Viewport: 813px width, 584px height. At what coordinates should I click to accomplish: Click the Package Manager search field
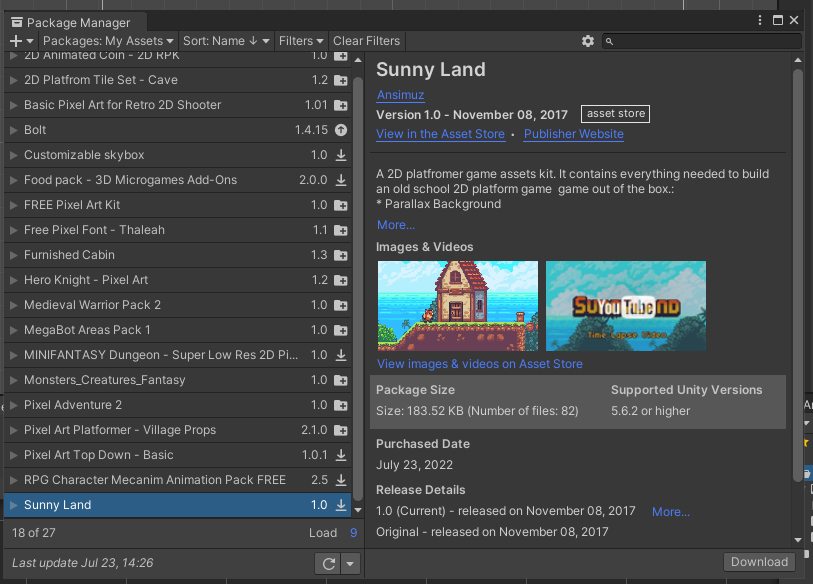(702, 41)
